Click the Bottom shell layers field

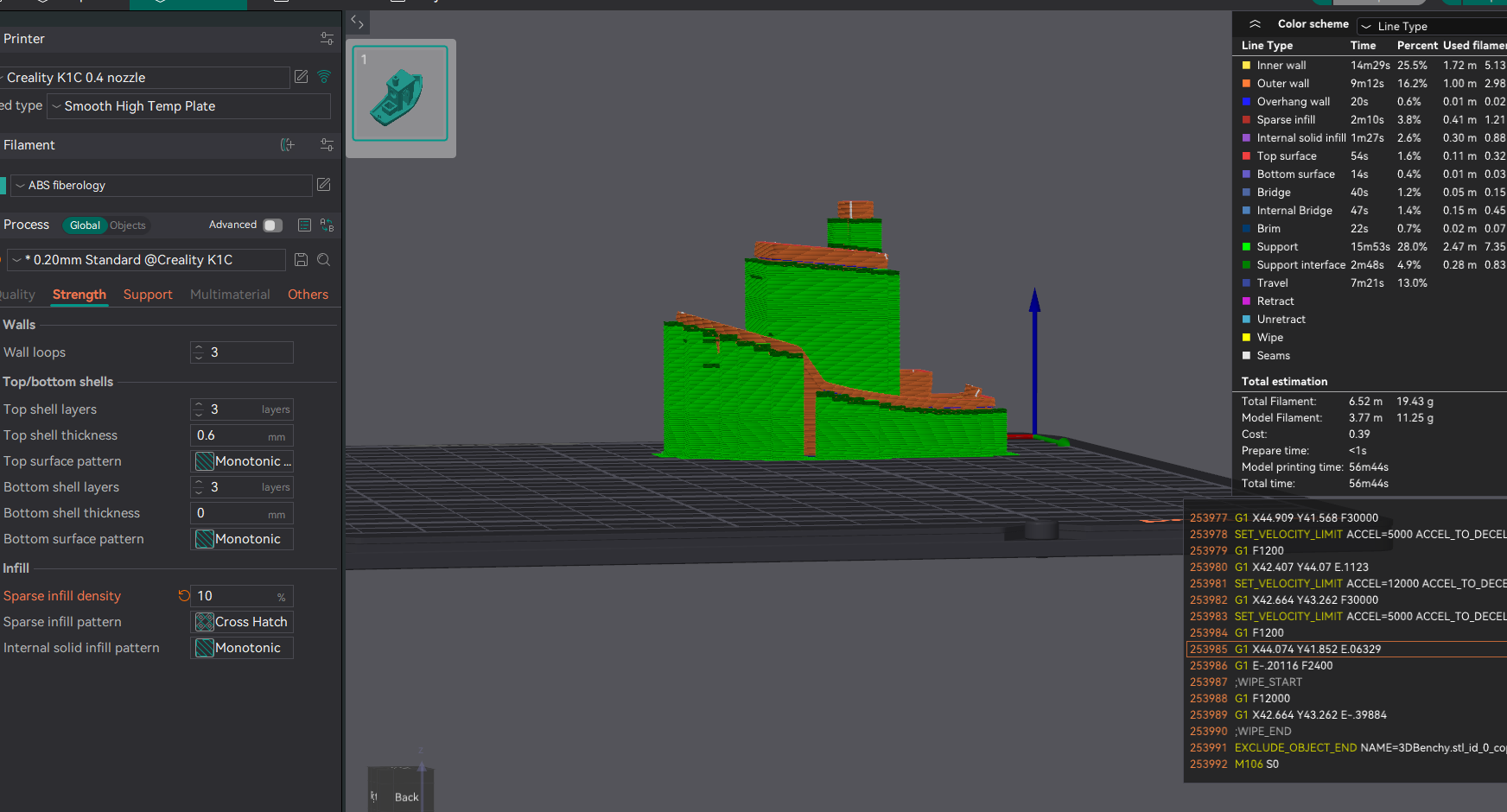click(x=242, y=487)
